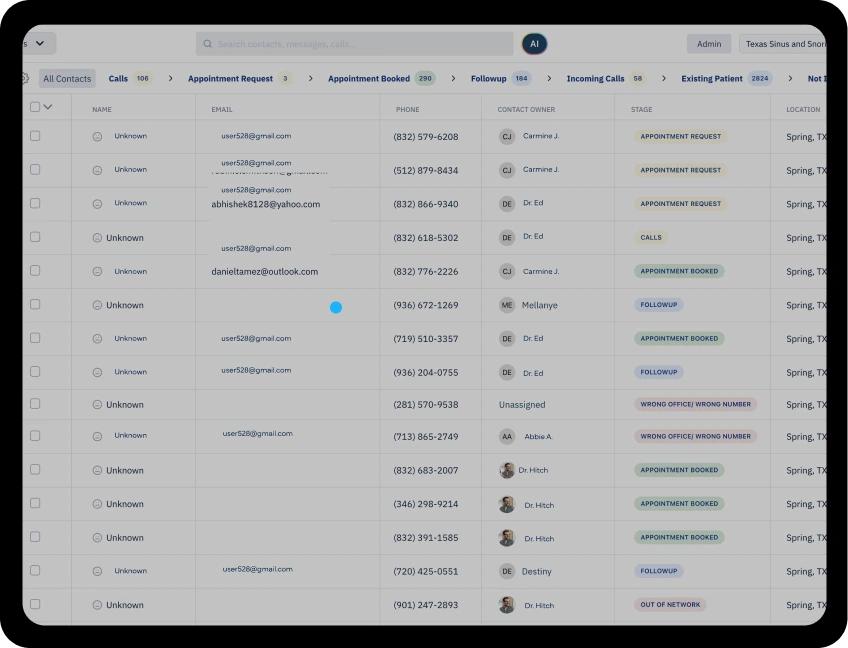Viewport: 848px width, 648px height.
Task: Open the Incoming Calls stage tab
Action: [606, 78]
